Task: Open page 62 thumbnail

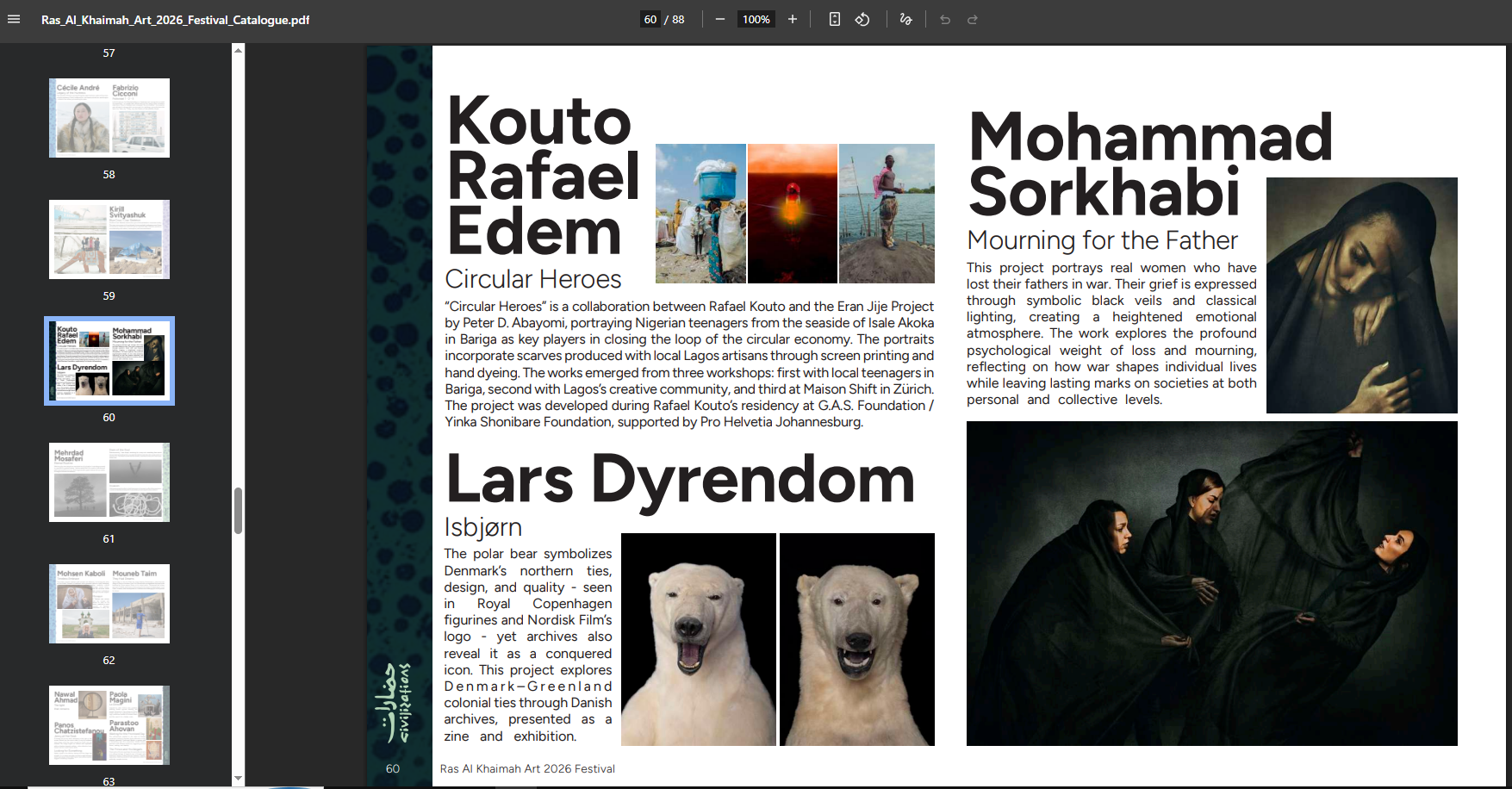Action: click(109, 604)
